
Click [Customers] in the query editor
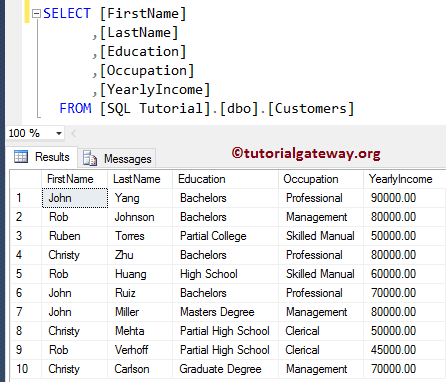click(x=311, y=109)
